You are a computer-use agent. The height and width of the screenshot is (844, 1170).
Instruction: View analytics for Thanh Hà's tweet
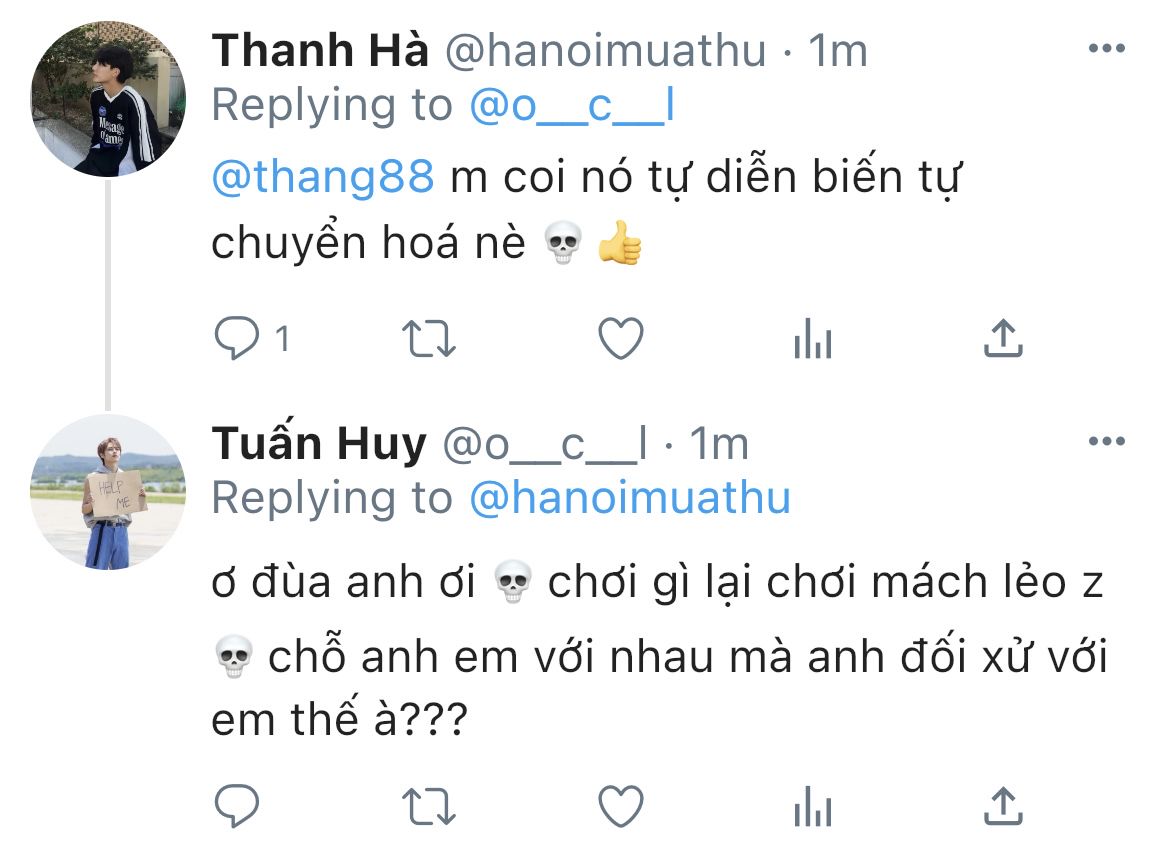click(812, 342)
